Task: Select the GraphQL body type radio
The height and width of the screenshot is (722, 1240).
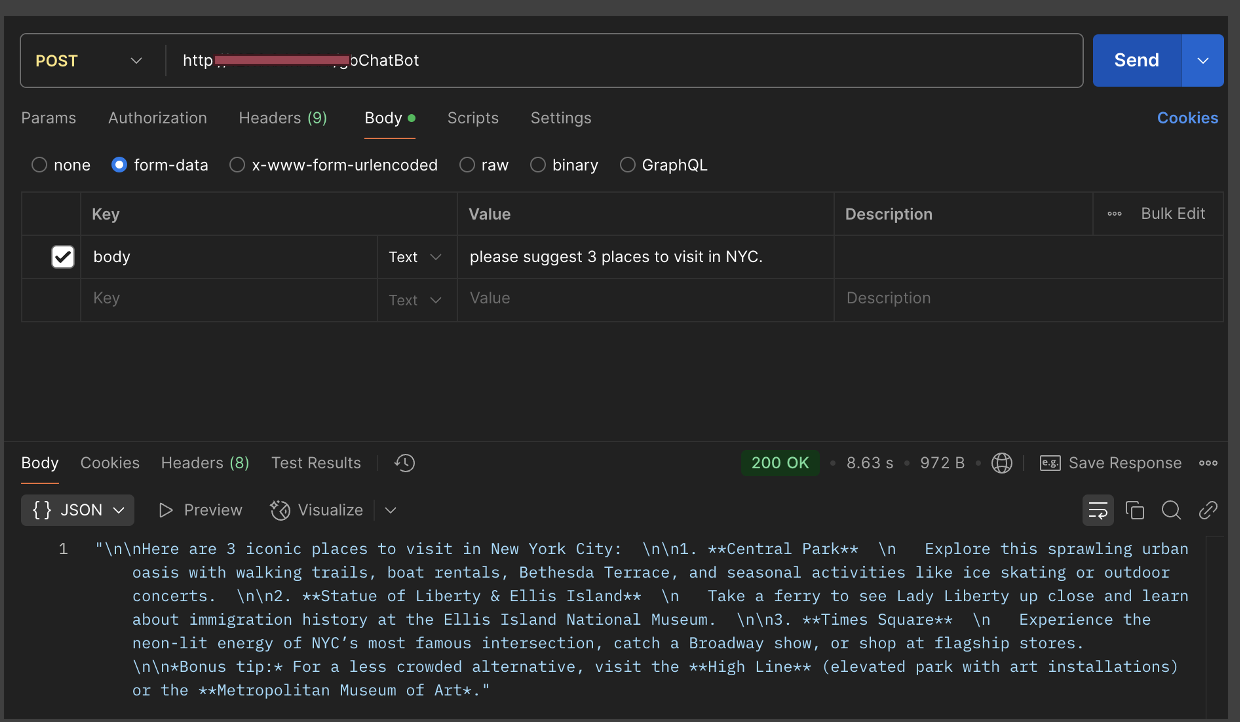Action: (x=628, y=165)
